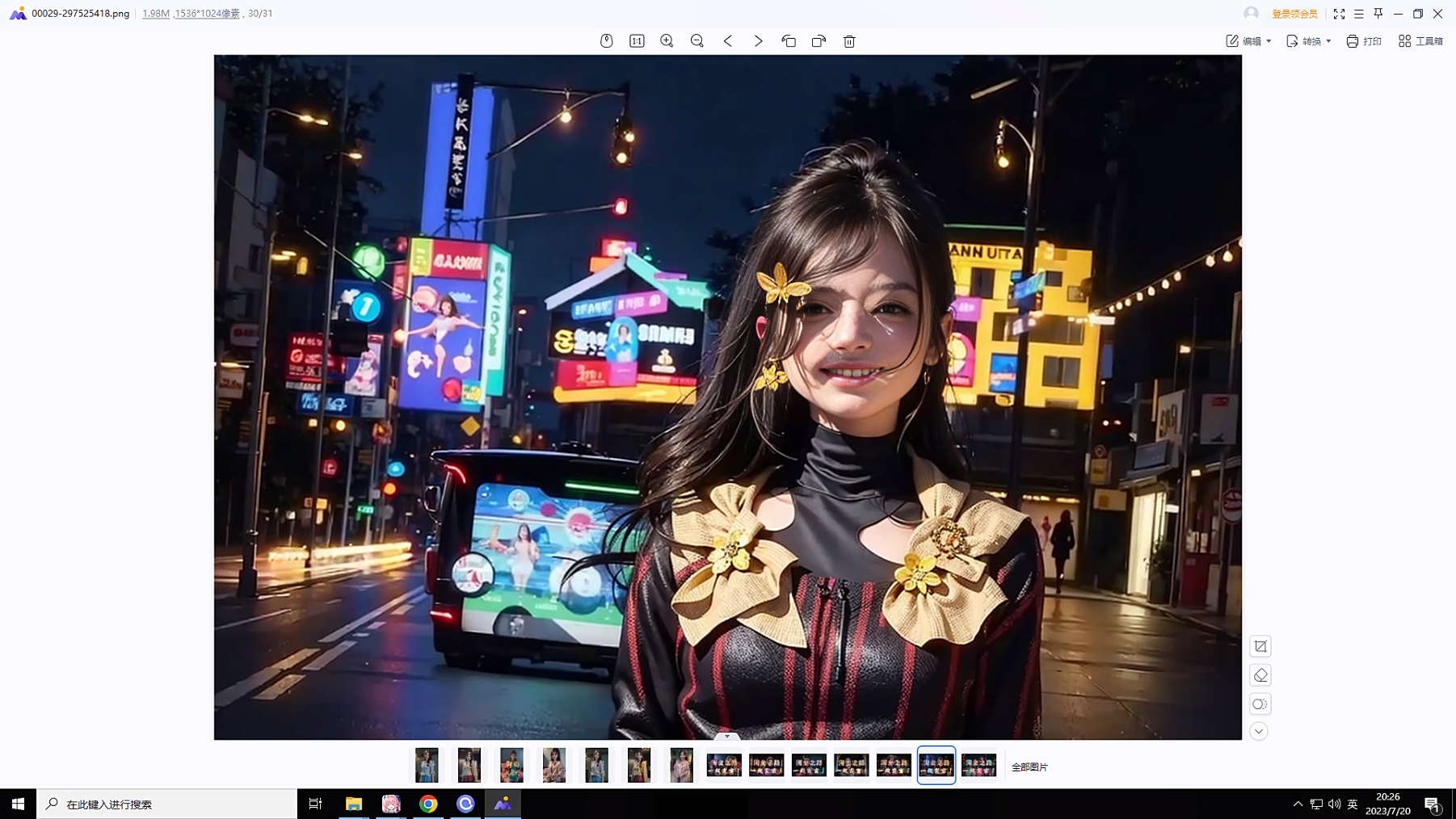Toggle pin window on top
Viewport: 1456px width, 819px height.
tap(1378, 14)
